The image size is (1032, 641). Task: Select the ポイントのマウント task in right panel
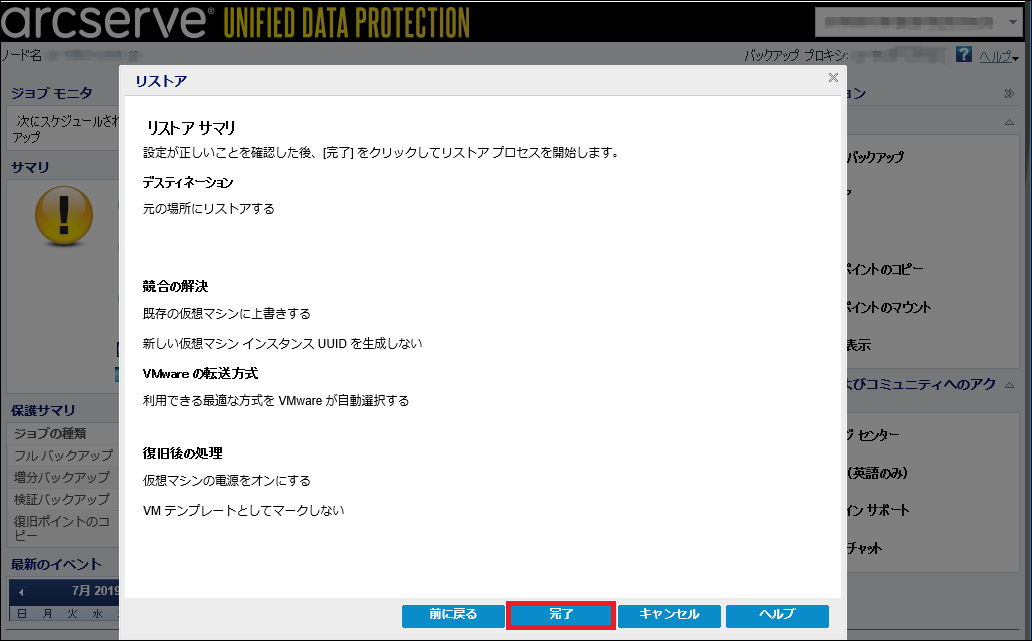point(889,307)
